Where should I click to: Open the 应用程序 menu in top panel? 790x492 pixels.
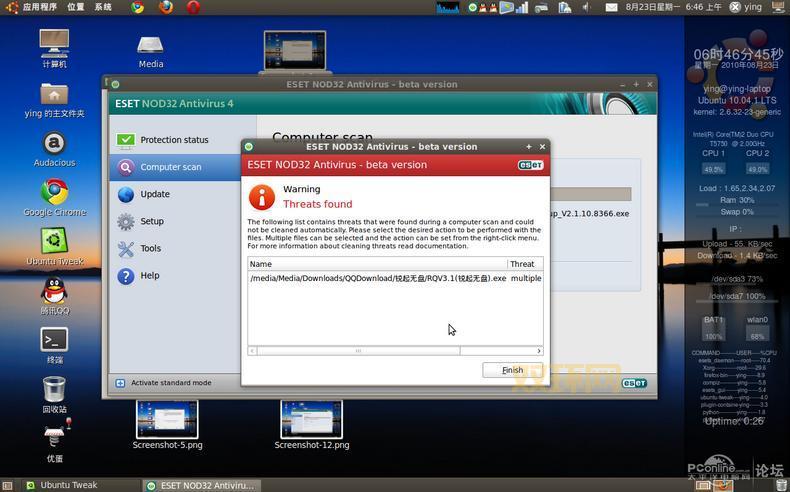click(x=39, y=7)
